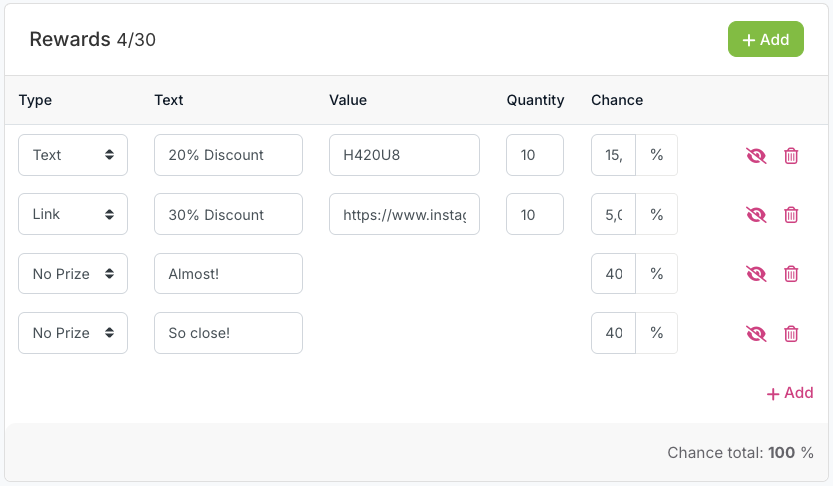Delete the 30% Discount reward row
This screenshot has width=833, height=486.
pos(791,215)
